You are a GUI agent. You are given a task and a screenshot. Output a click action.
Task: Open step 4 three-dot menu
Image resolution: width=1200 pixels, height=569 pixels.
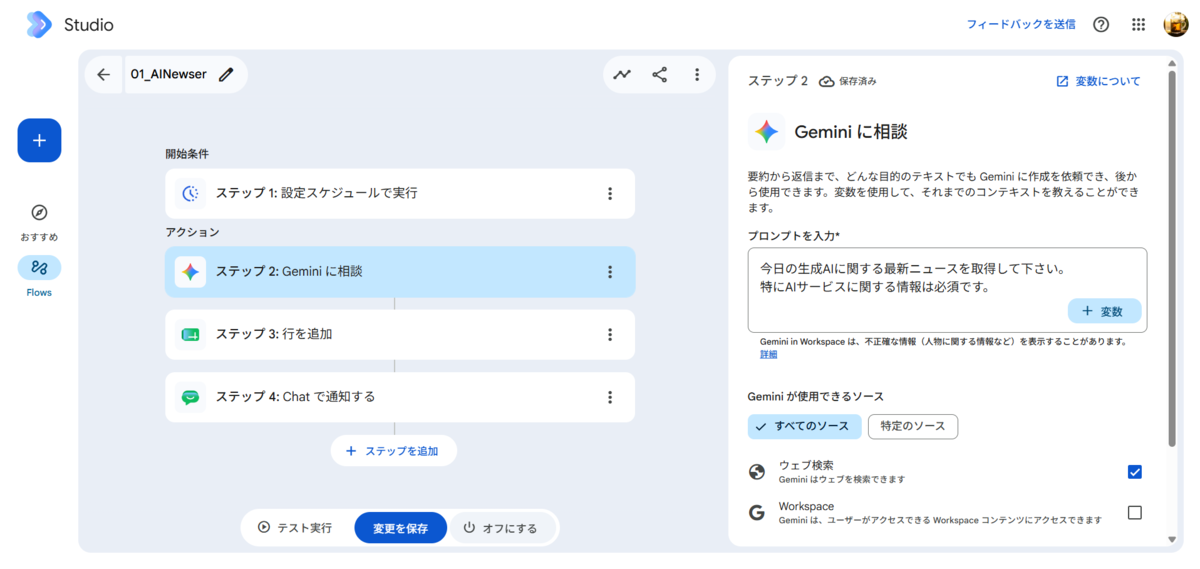pos(610,397)
